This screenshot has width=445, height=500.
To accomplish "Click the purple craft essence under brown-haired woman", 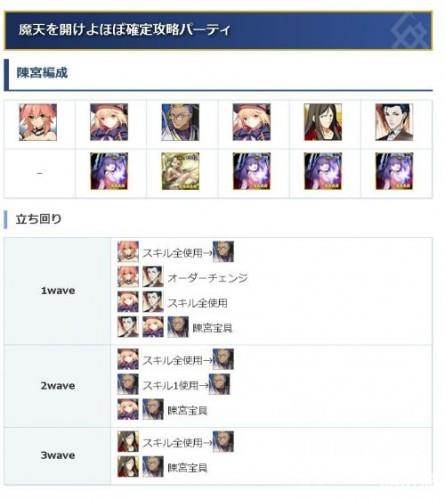I will (323, 171).
